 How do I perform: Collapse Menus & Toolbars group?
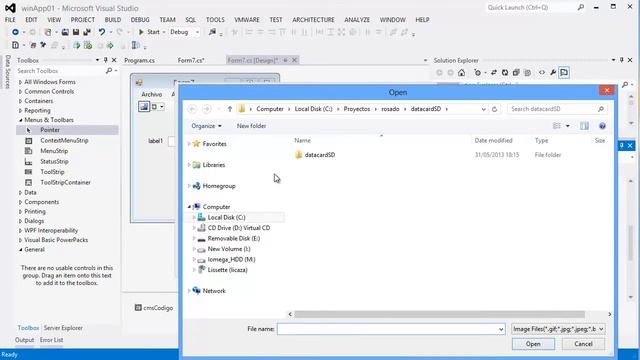[20, 120]
